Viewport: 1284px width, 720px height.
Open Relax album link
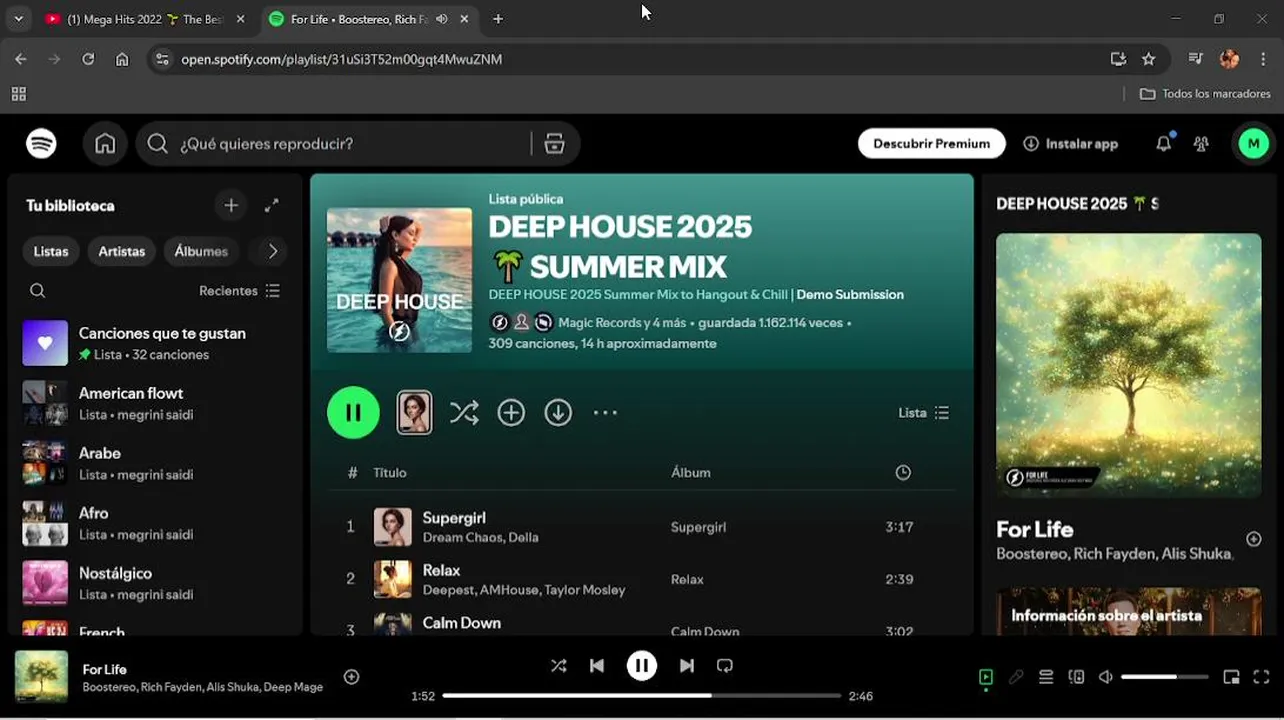coord(687,580)
